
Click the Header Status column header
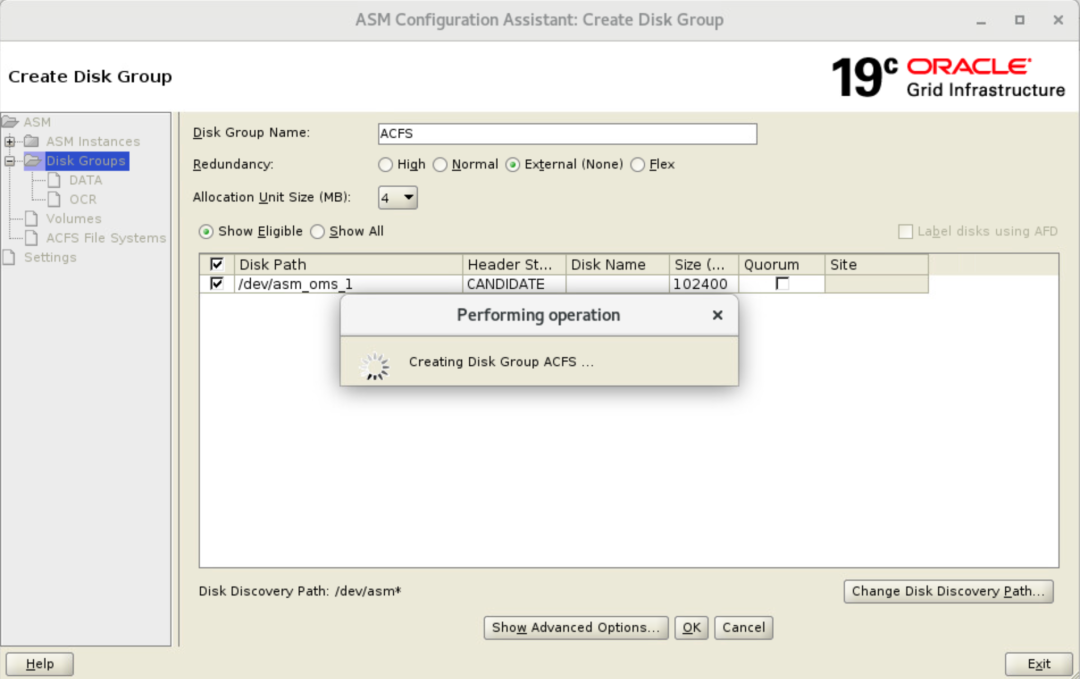click(514, 264)
